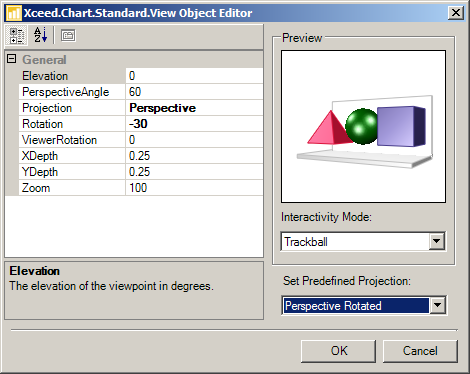The width and height of the screenshot is (470, 374).
Task: Click the 3D shapes preview image
Action: [363, 126]
